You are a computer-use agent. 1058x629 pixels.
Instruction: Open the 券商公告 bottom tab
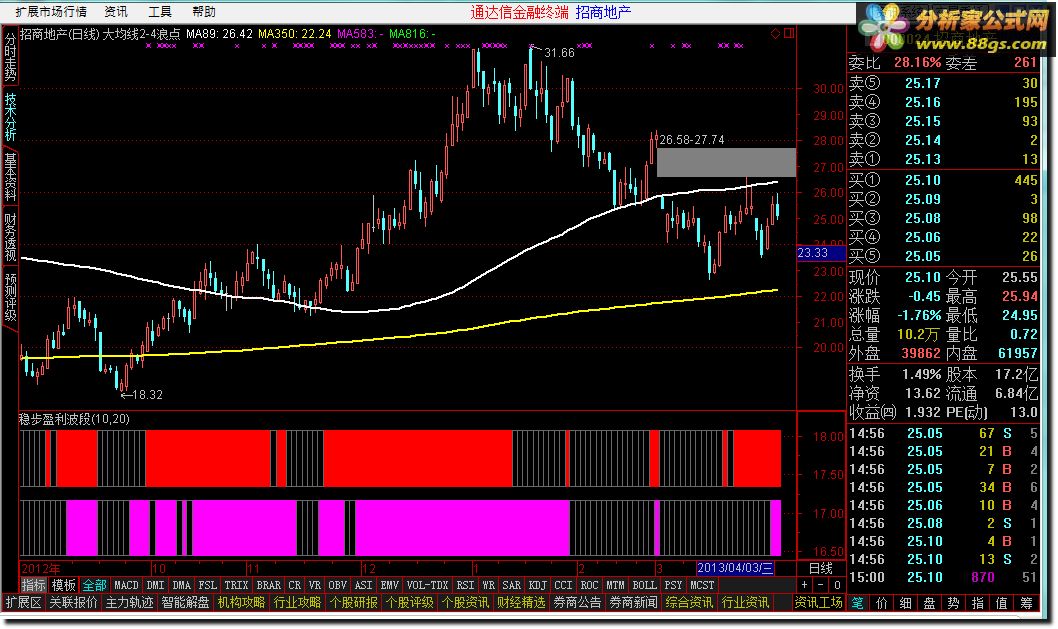(x=578, y=602)
